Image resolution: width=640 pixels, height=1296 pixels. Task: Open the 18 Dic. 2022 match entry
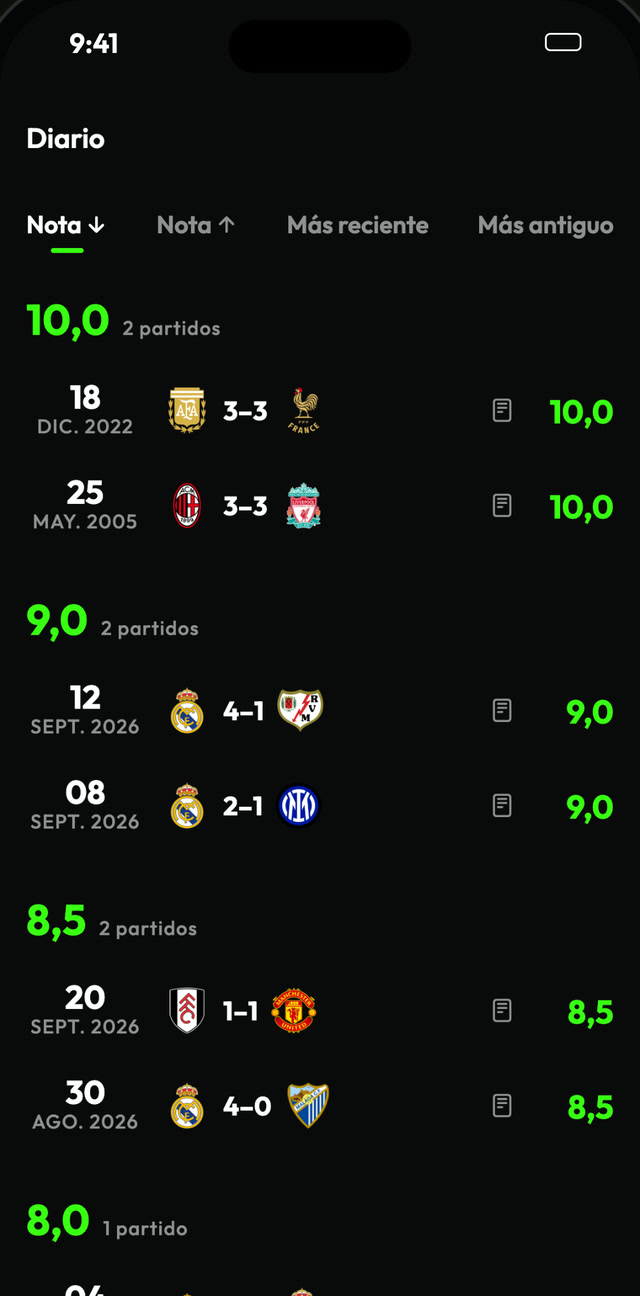click(320, 410)
